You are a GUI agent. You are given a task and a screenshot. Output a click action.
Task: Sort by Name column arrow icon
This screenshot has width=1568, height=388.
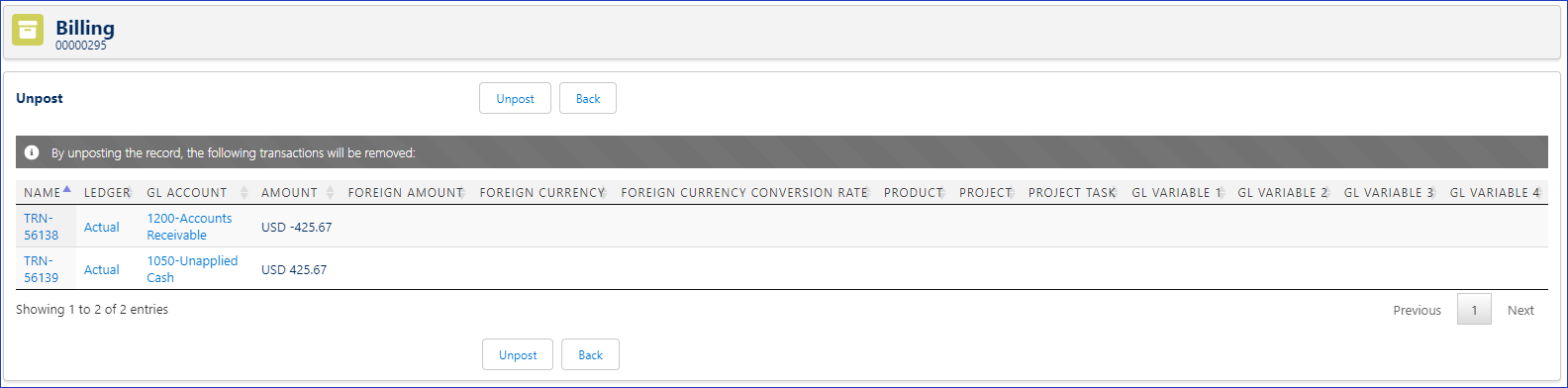click(66, 189)
